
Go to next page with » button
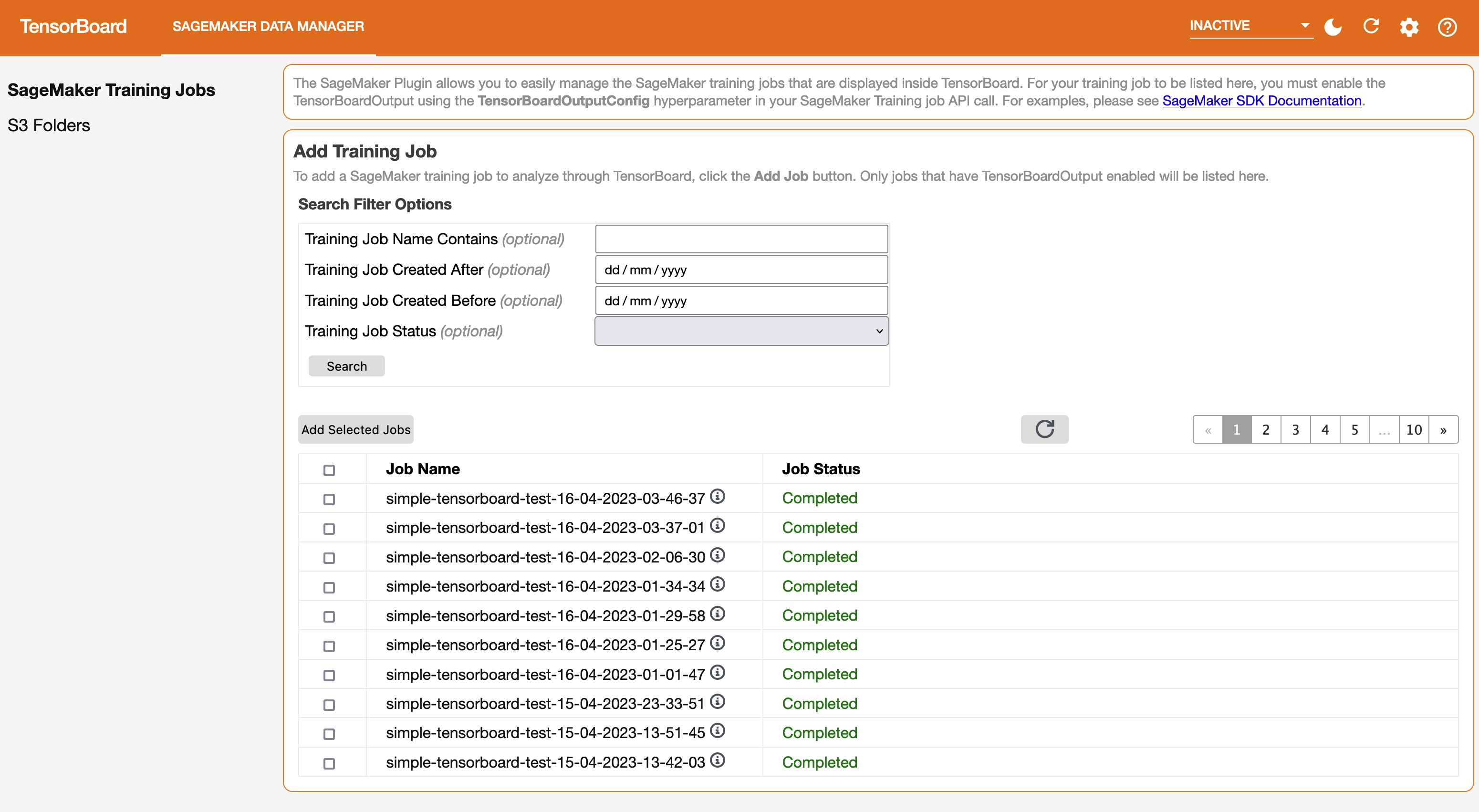[1443, 429]
